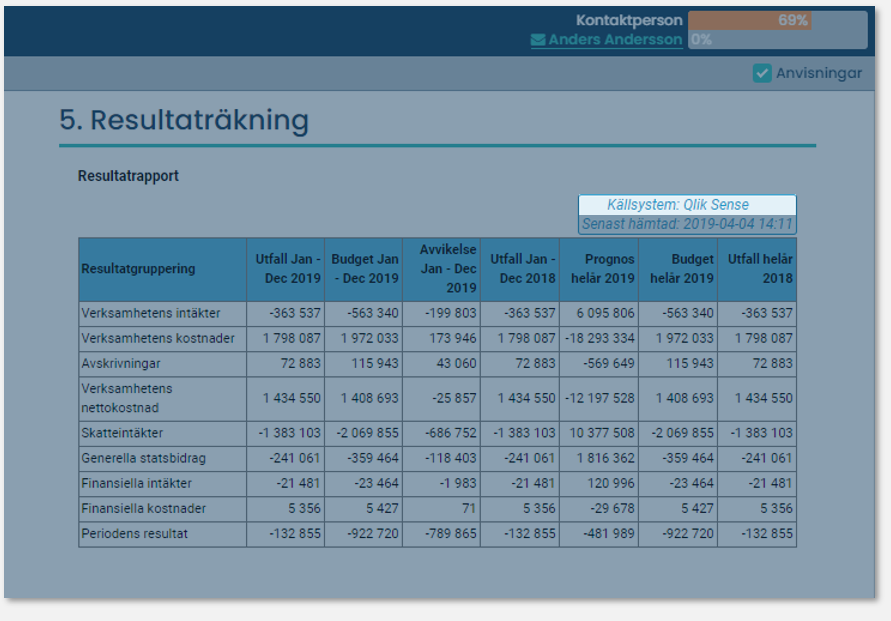Image resolution: width=891 pixels, height=621 pixels.
Task: Select the Finansiella intäkter row label
Action: [x=136, y=484]
